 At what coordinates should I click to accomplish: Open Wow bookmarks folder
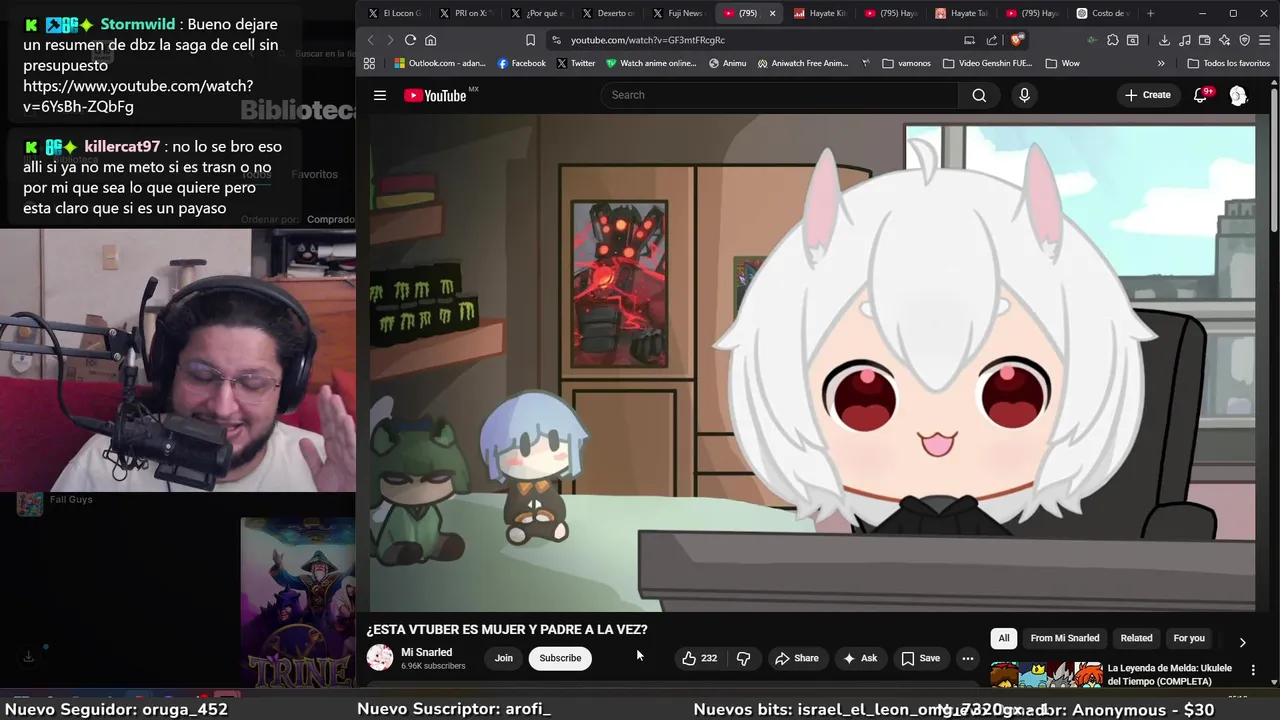click(1062, 63)
